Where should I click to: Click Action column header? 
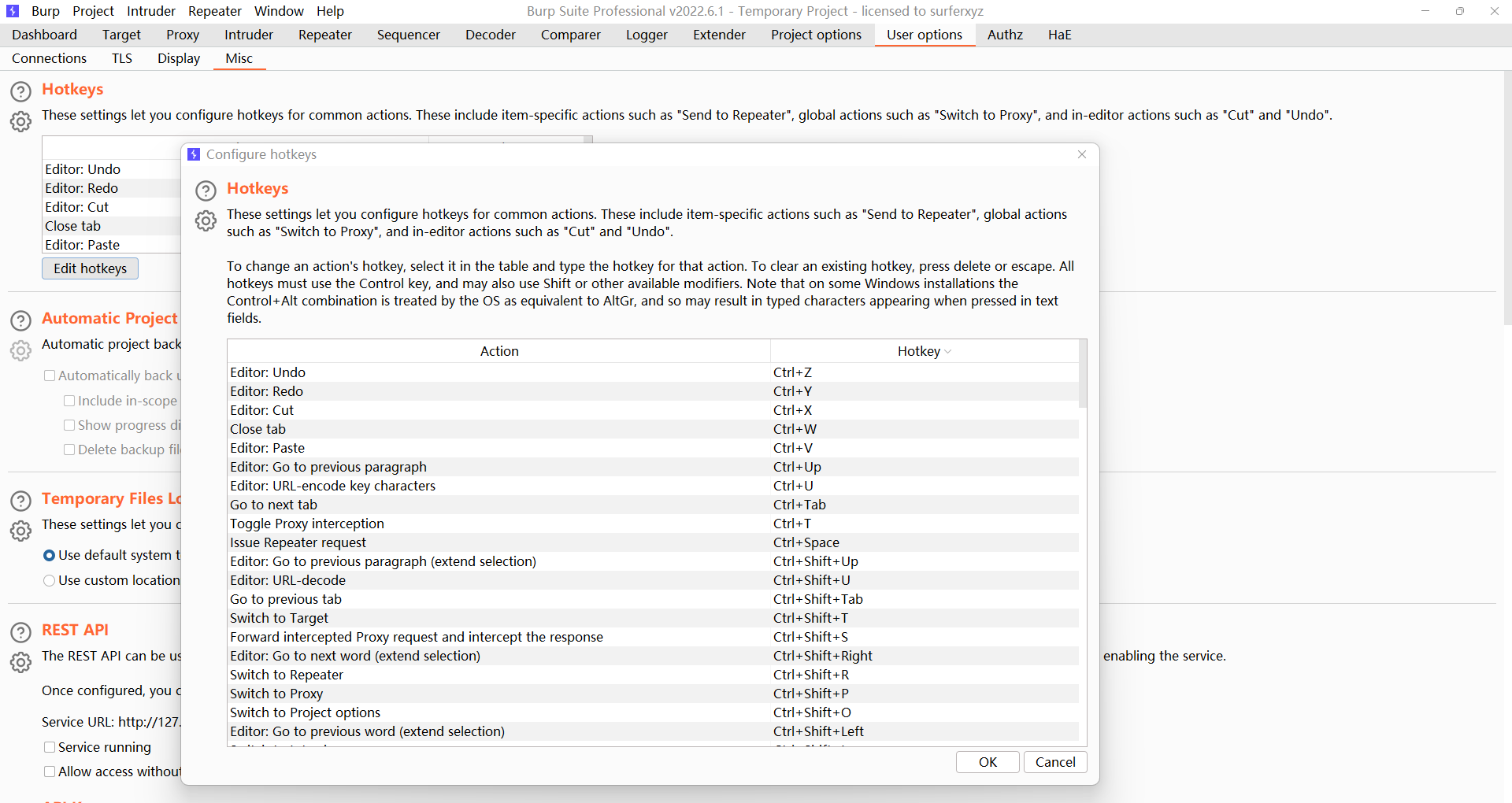pyautogui.click(x=499, y=351)
